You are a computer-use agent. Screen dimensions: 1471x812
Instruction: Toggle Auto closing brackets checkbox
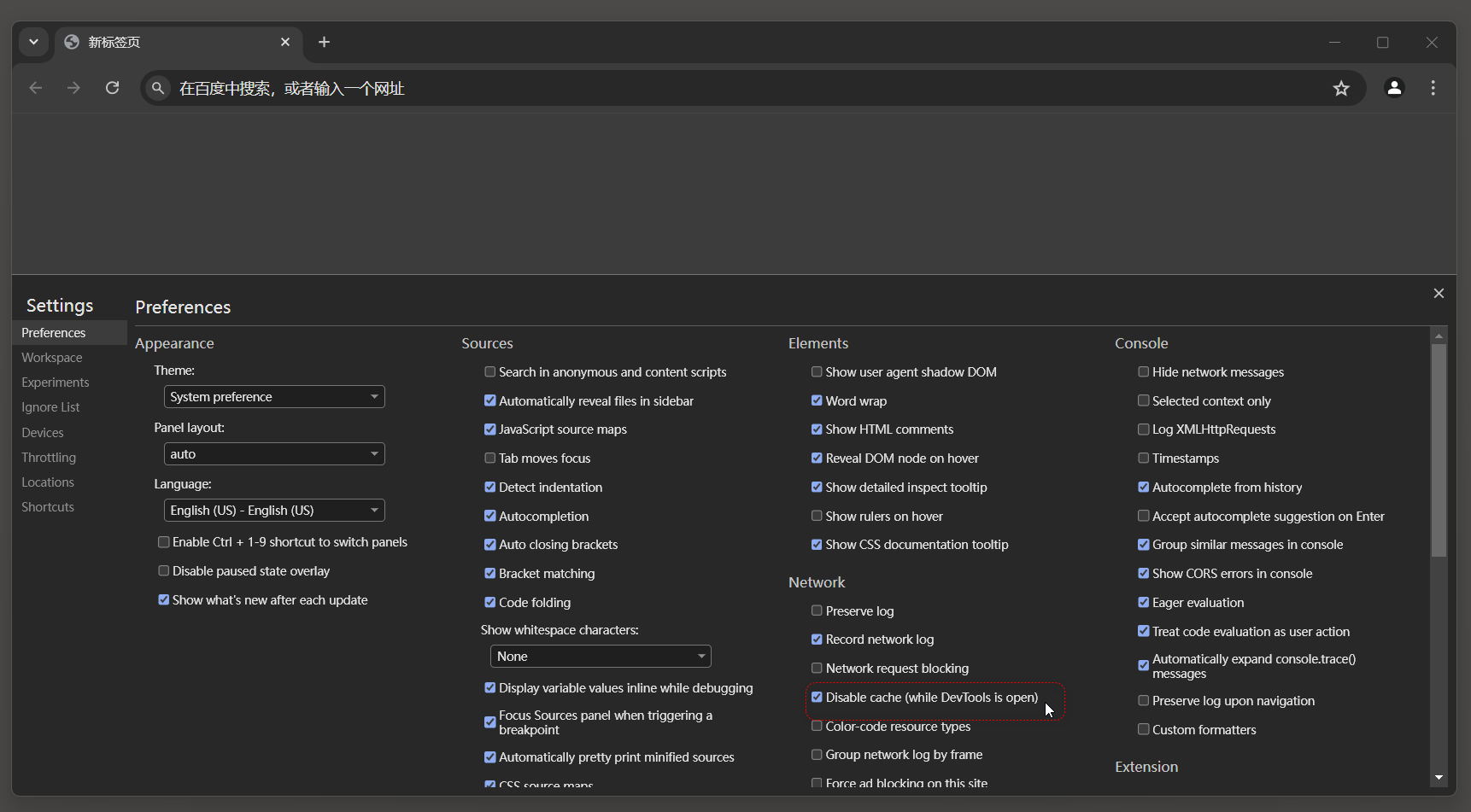pyautogui.click(x=490, y=545)
